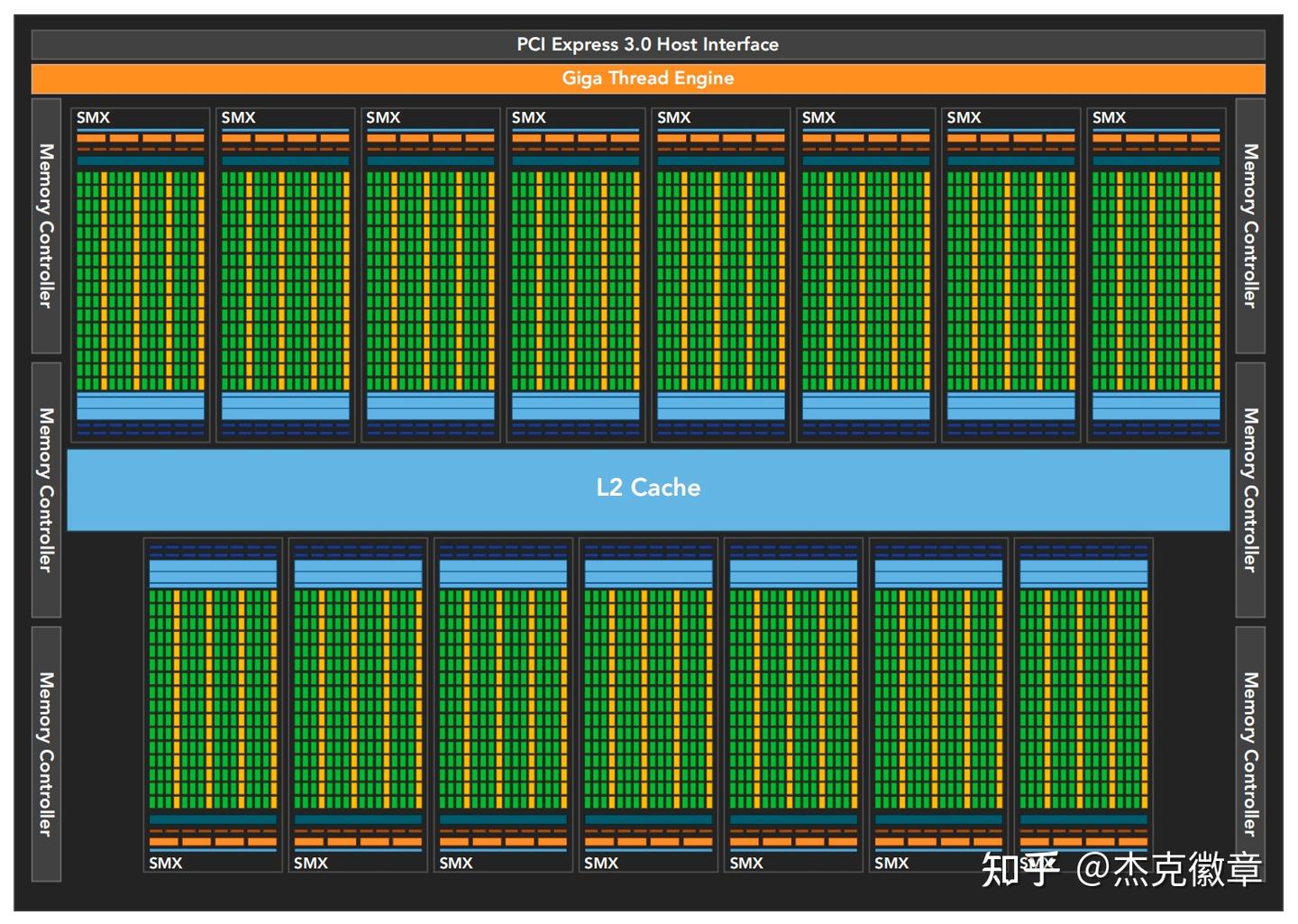Select the fifth SMX unit in bottom row

[x=794, y=705]
